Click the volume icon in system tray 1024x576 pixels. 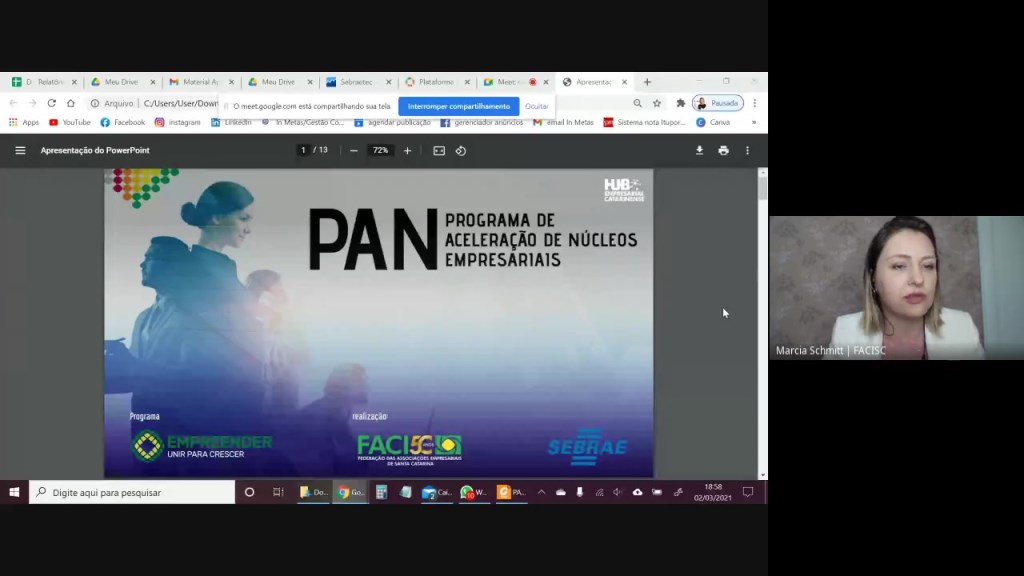coord(617,492)
